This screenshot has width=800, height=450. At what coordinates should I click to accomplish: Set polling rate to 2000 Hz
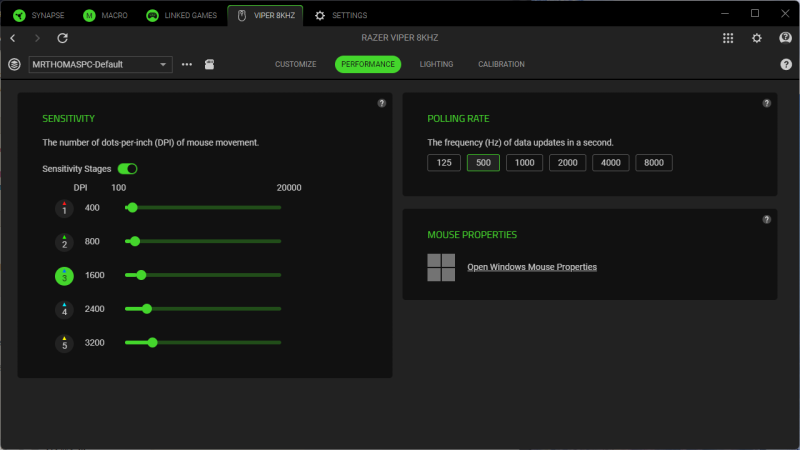click(567, 163)
